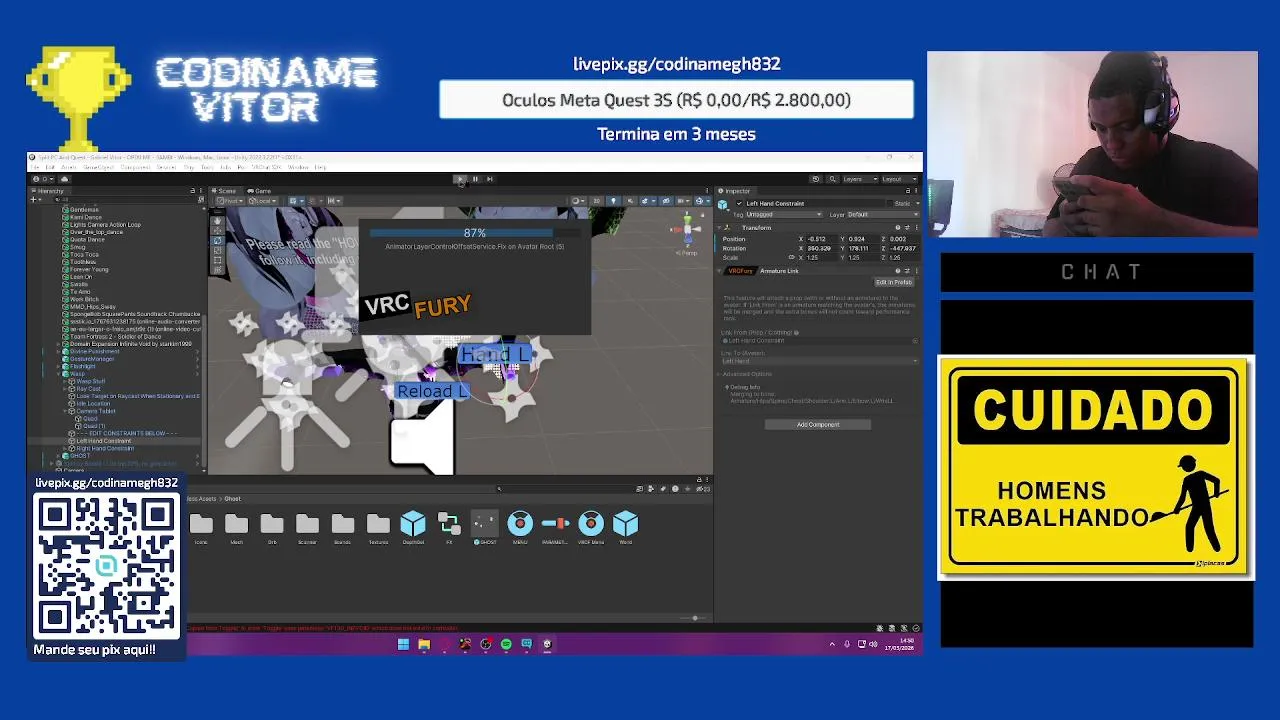Click the Pause button in Unity toolbar
Viewport: 1280px width, 720px height.
(x=475, y=179)
